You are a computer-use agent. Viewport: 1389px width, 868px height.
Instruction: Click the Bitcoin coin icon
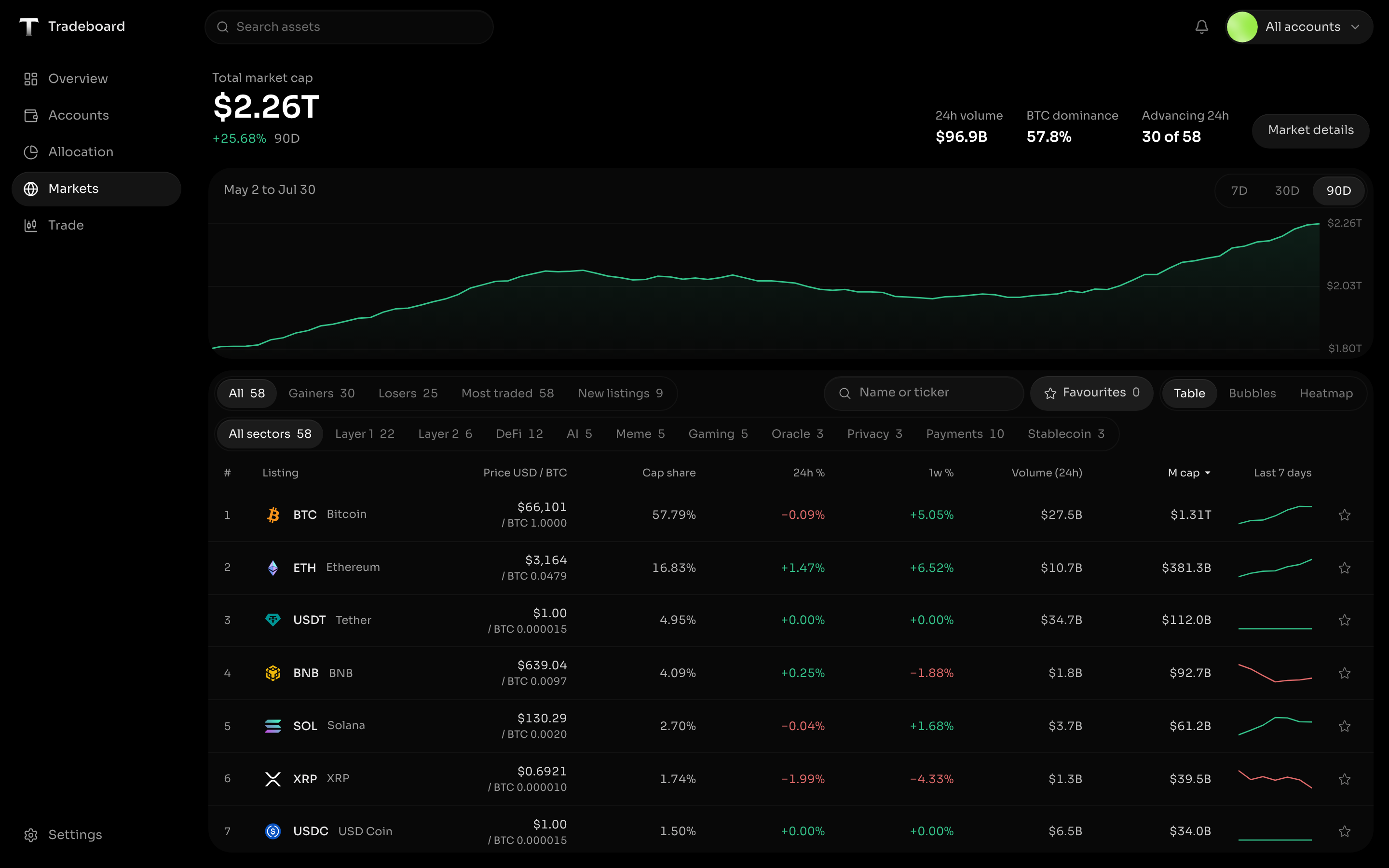point(273,515)
